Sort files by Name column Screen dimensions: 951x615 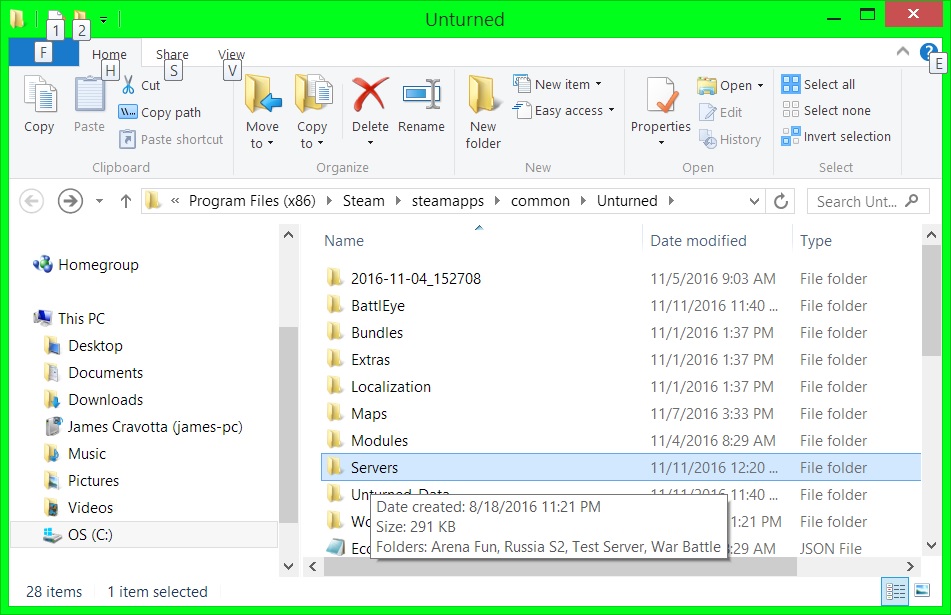click(344, 241)
